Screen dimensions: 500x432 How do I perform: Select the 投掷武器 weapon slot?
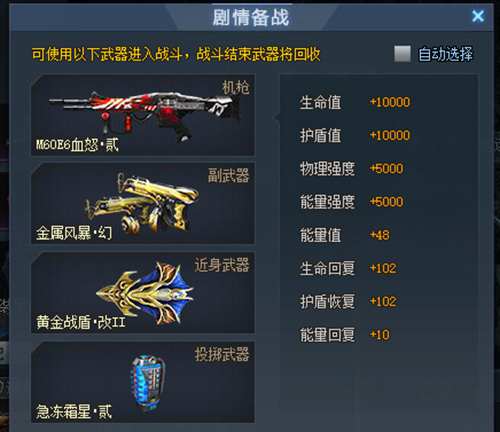(143, 382)
